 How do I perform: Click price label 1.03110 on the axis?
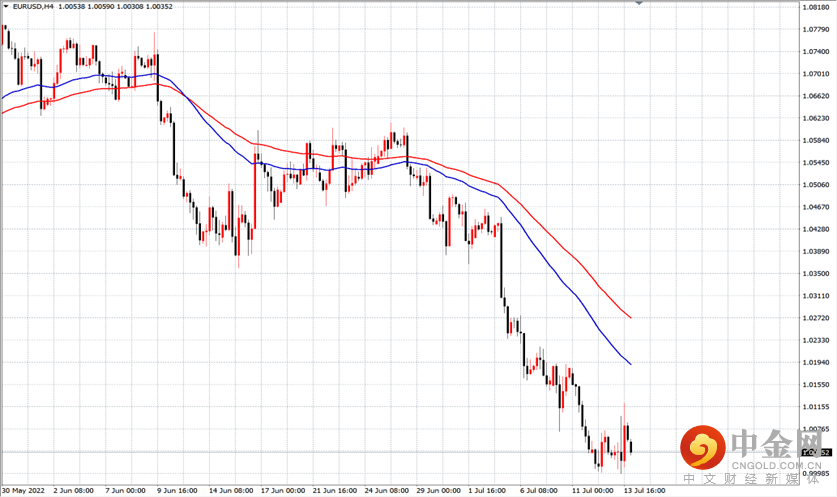(816, 296)
